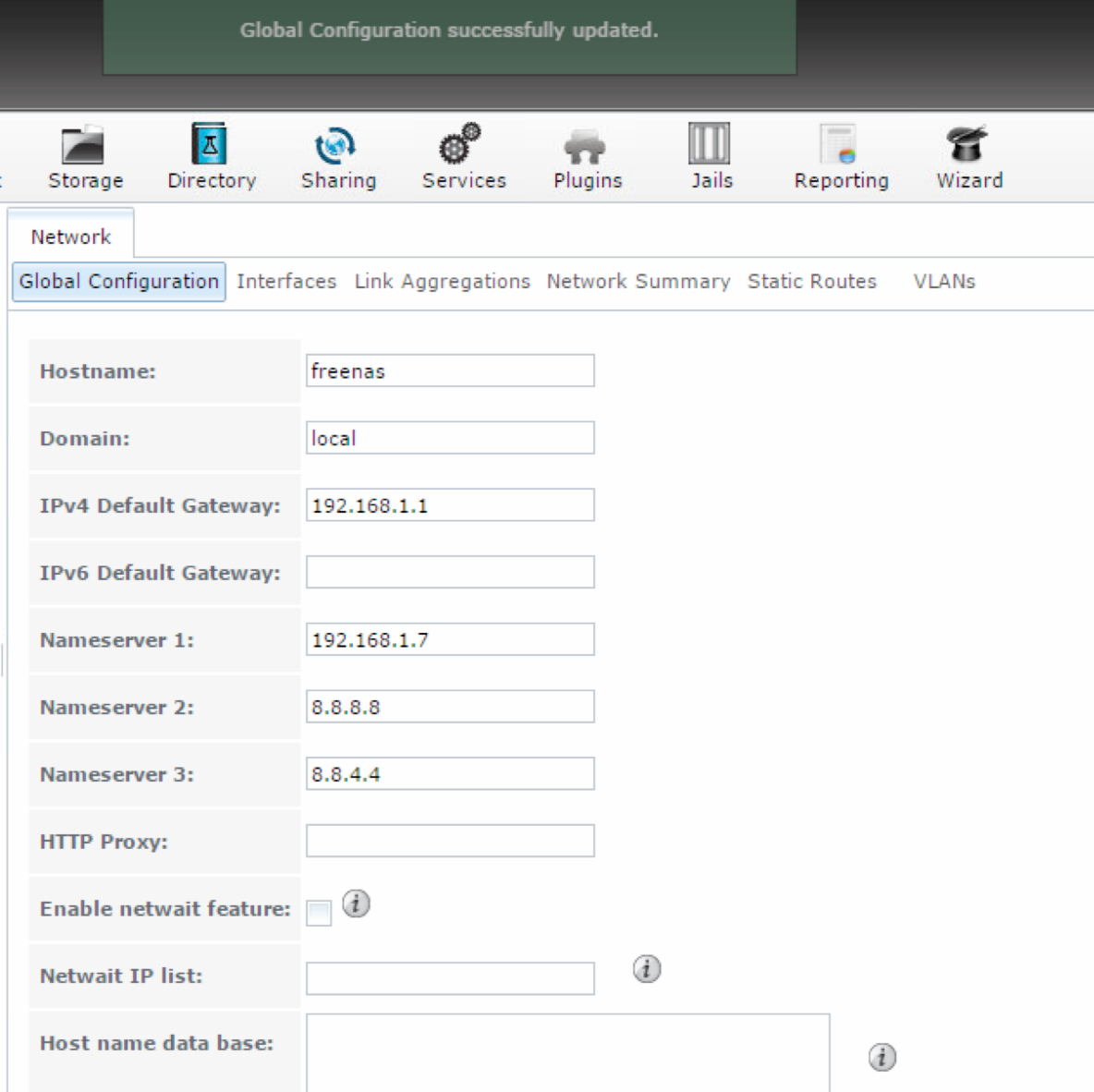Open the Sharing section icon

pos(335,145)
